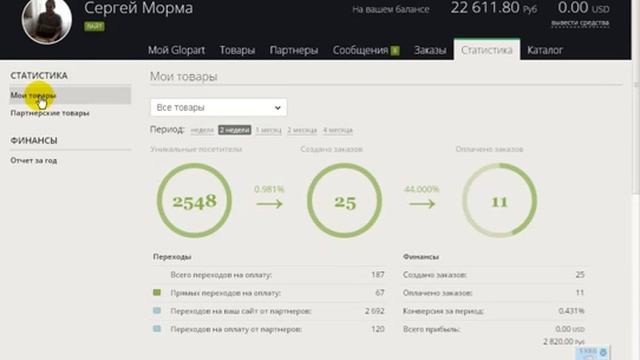The image size is (640, 360).
Task: Open the Товары navigation tab
Action: [237, 50]
